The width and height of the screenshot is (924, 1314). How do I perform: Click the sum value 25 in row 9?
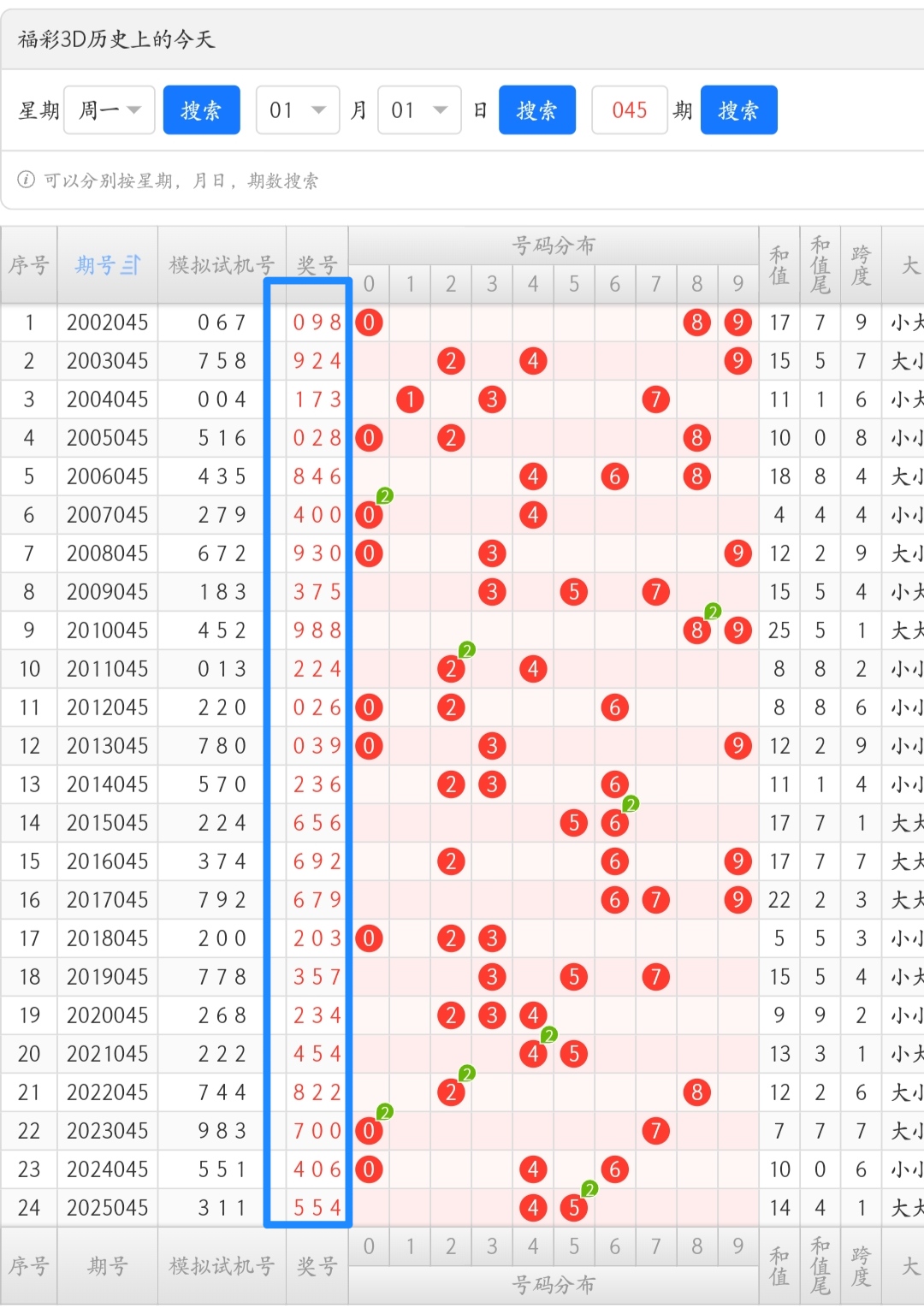(x=779, y=630)
